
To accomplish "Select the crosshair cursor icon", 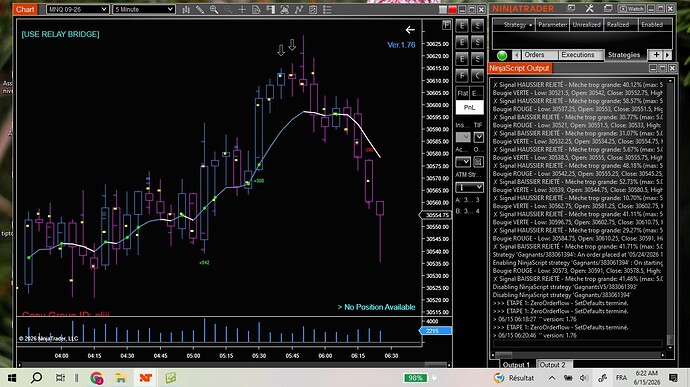I will pyautogui.click(x=242, y=9).
